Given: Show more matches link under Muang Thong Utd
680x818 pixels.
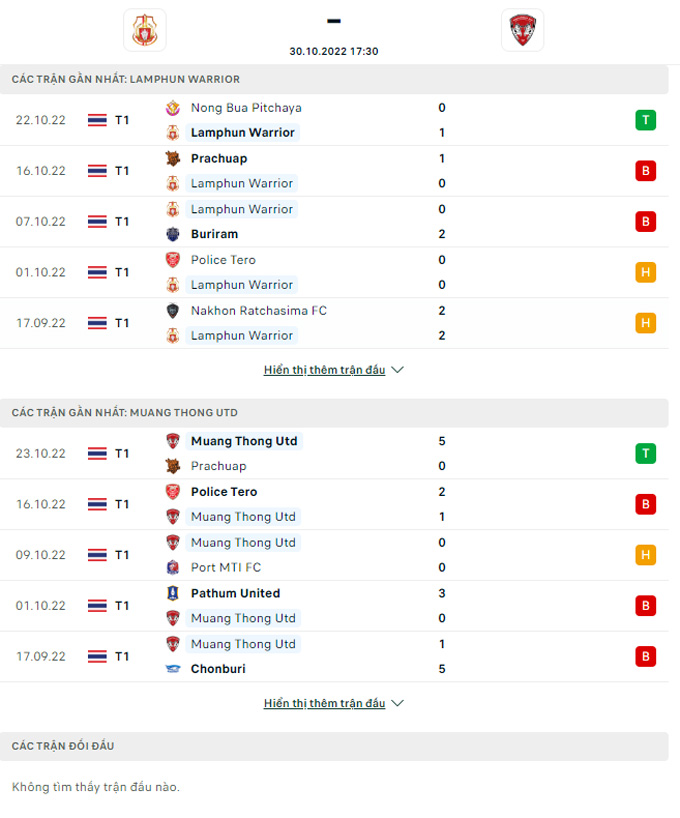Looking at the screenshot, I should [324, 703].
